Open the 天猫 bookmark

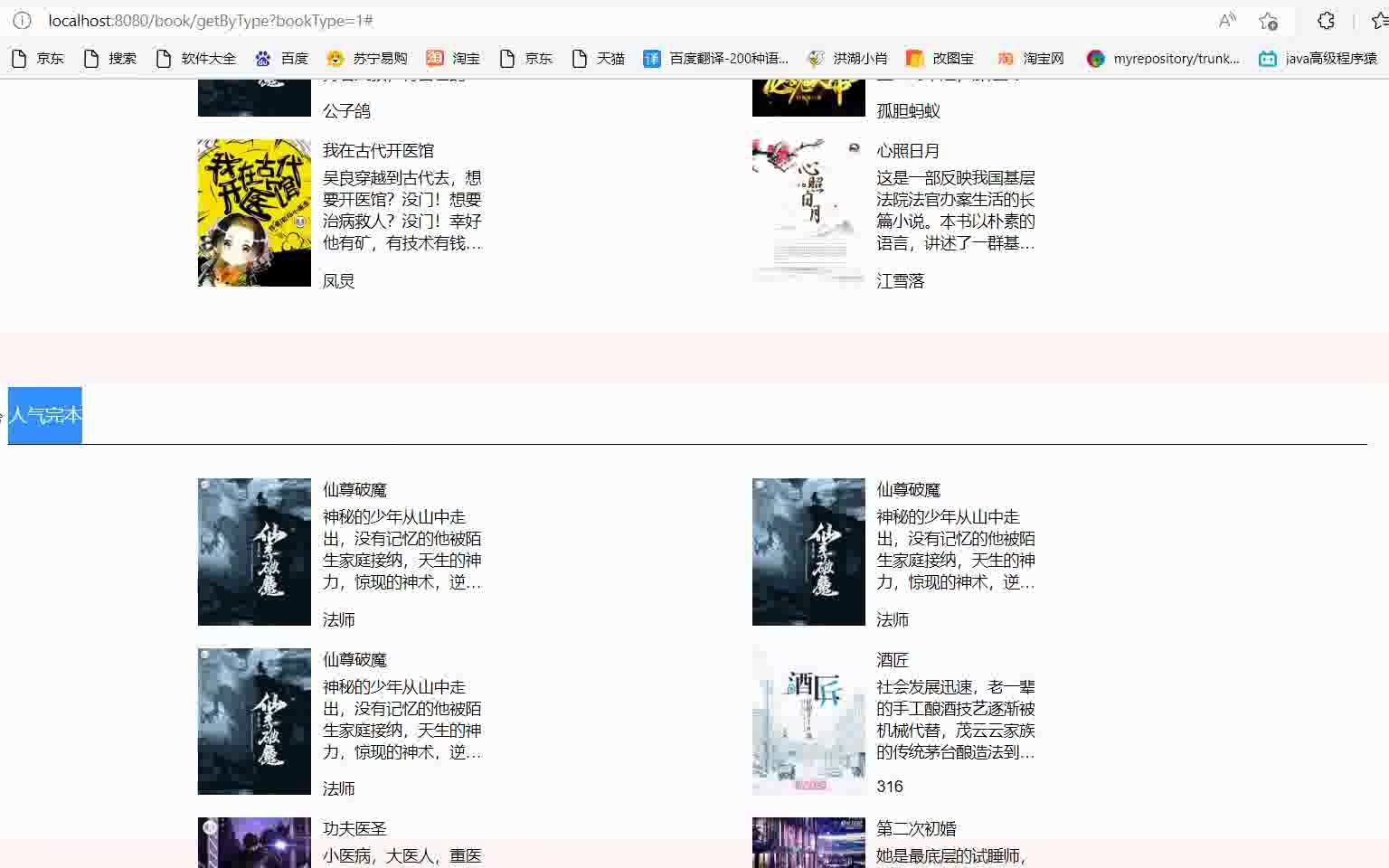click(599, 58)
